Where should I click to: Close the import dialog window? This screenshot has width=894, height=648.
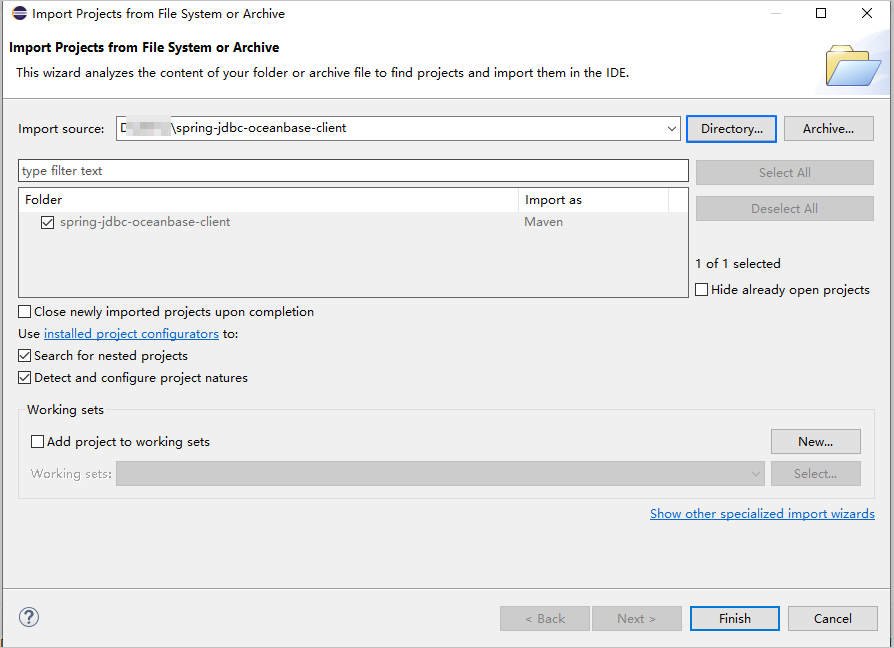click(x=867, y=14)
